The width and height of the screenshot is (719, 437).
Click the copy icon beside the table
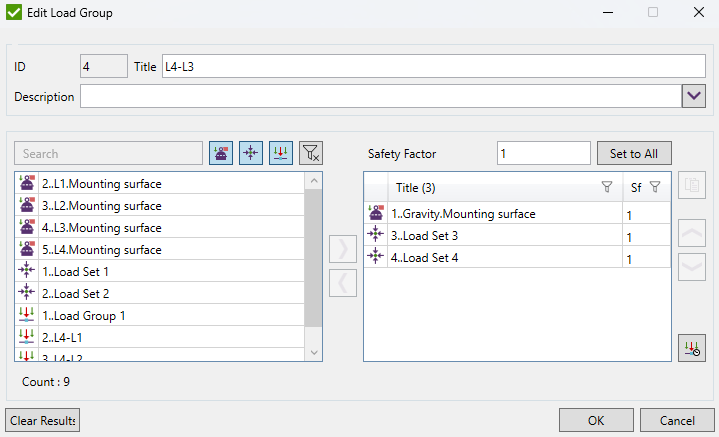(x=691, y=185)
